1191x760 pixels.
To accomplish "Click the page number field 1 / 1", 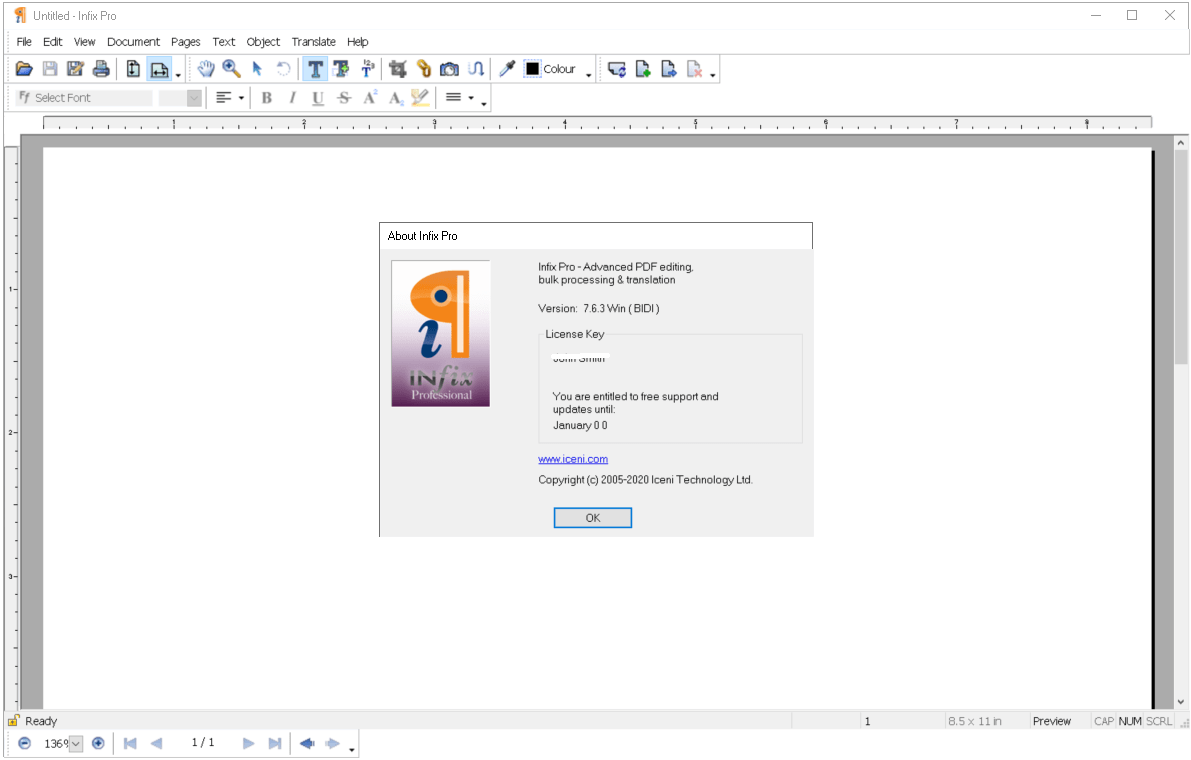I will tap(203, 743).
